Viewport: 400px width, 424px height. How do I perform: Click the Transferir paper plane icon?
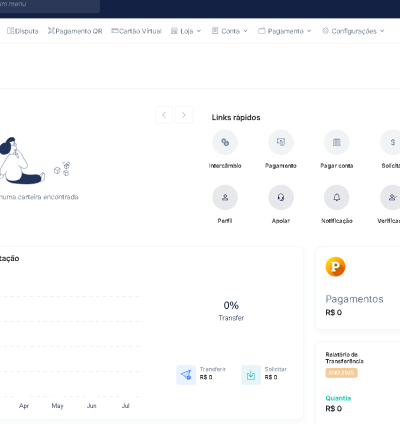click(x=186, y=375)
